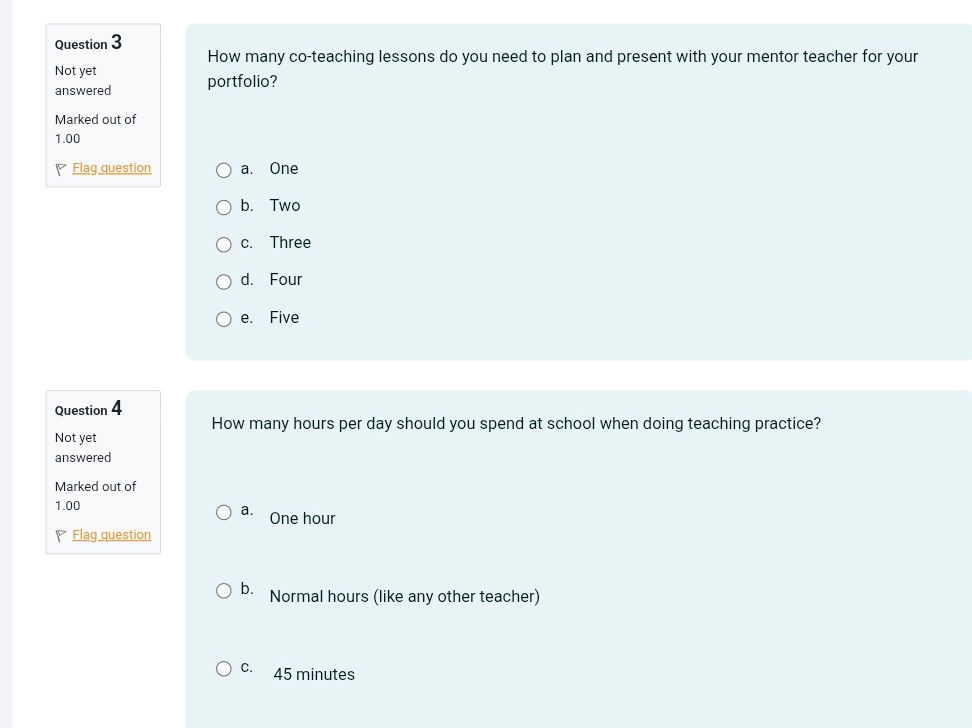Click the co-teaching lessons question text
The height and width of the screenshot is (728, 972).
pyautogui.click(x=562, y=68)
